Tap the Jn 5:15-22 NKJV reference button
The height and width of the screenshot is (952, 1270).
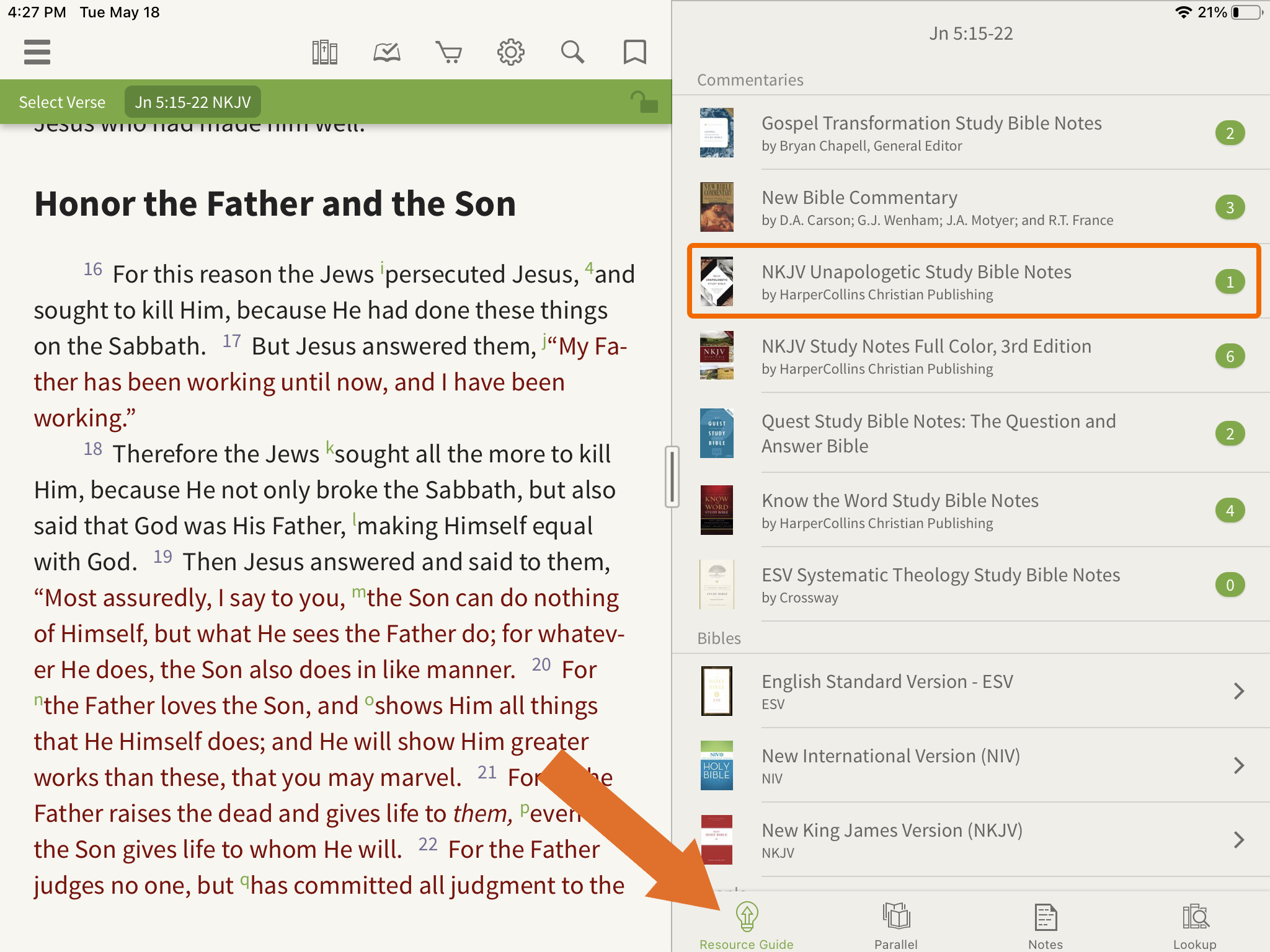pyautogui.click(x=193, y=102)
